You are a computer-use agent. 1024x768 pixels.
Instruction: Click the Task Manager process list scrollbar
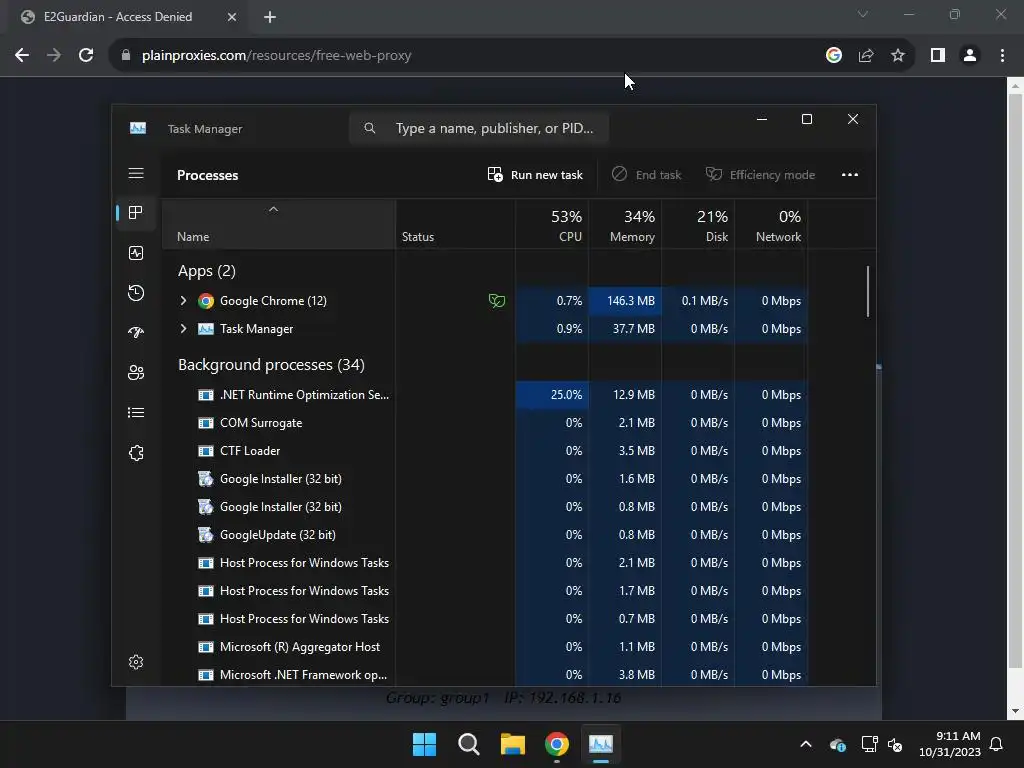click(868, 291)
